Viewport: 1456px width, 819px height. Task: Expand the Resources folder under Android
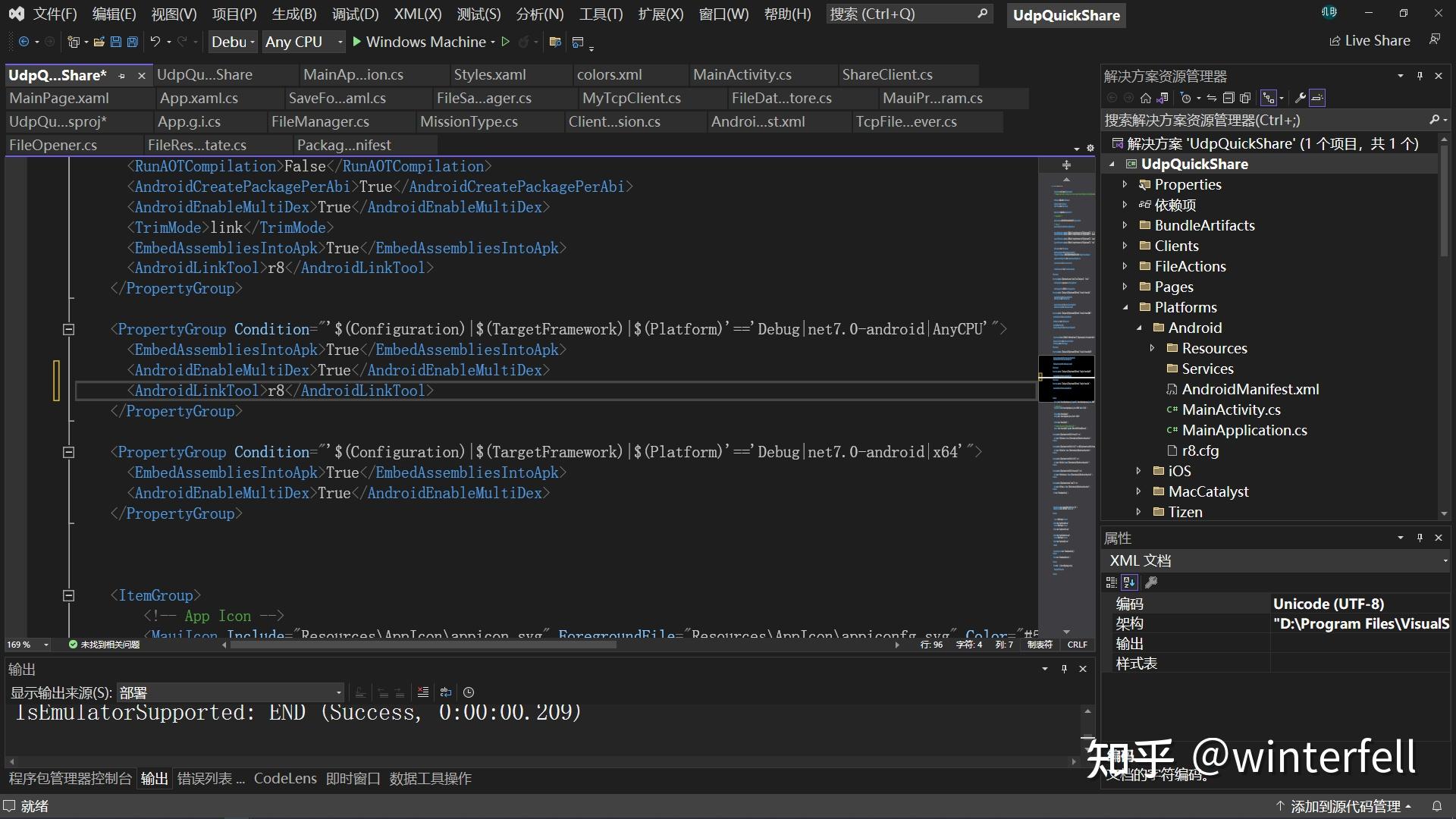(x=1153, y=348)
